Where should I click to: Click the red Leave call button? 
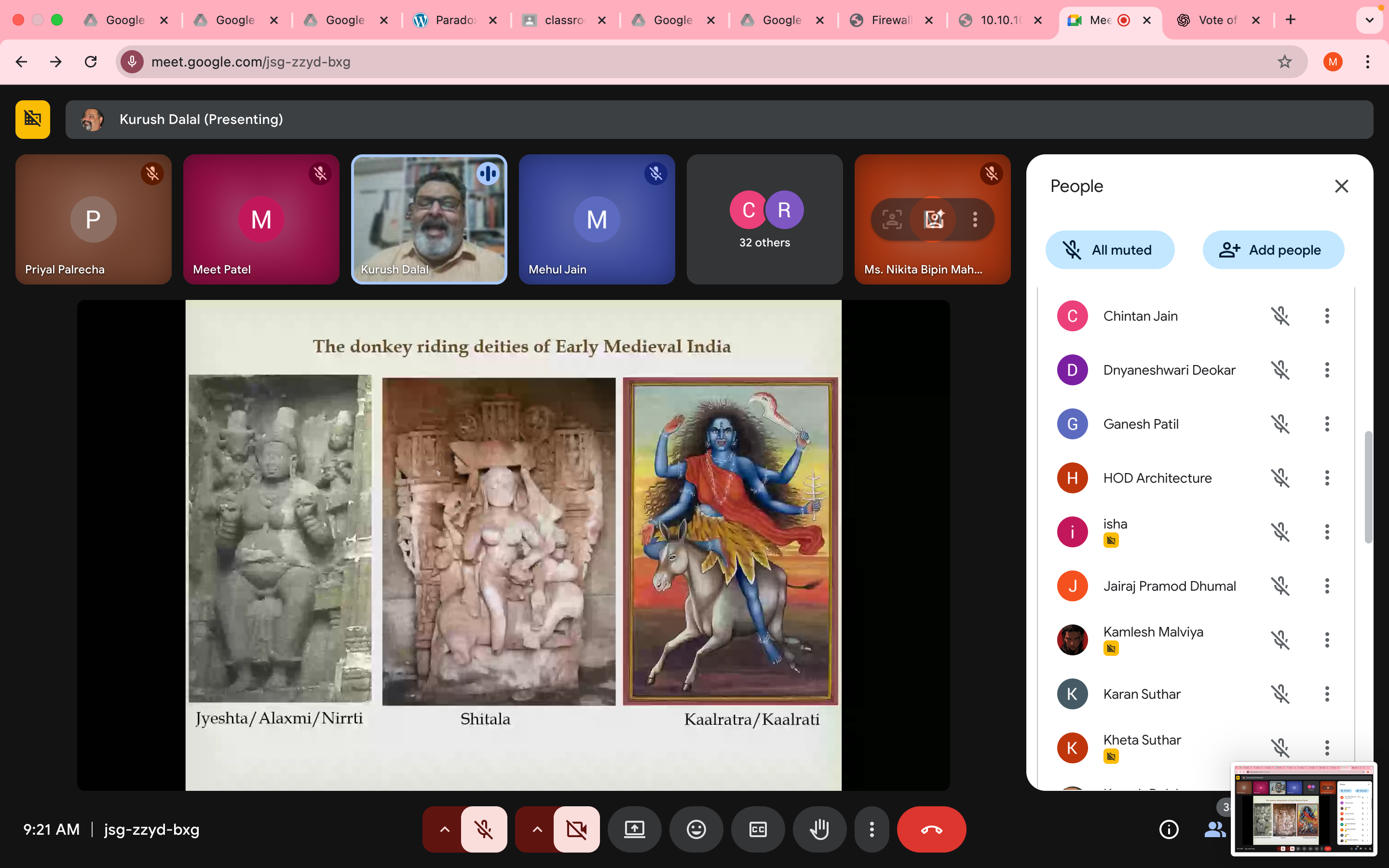point(931,829)
